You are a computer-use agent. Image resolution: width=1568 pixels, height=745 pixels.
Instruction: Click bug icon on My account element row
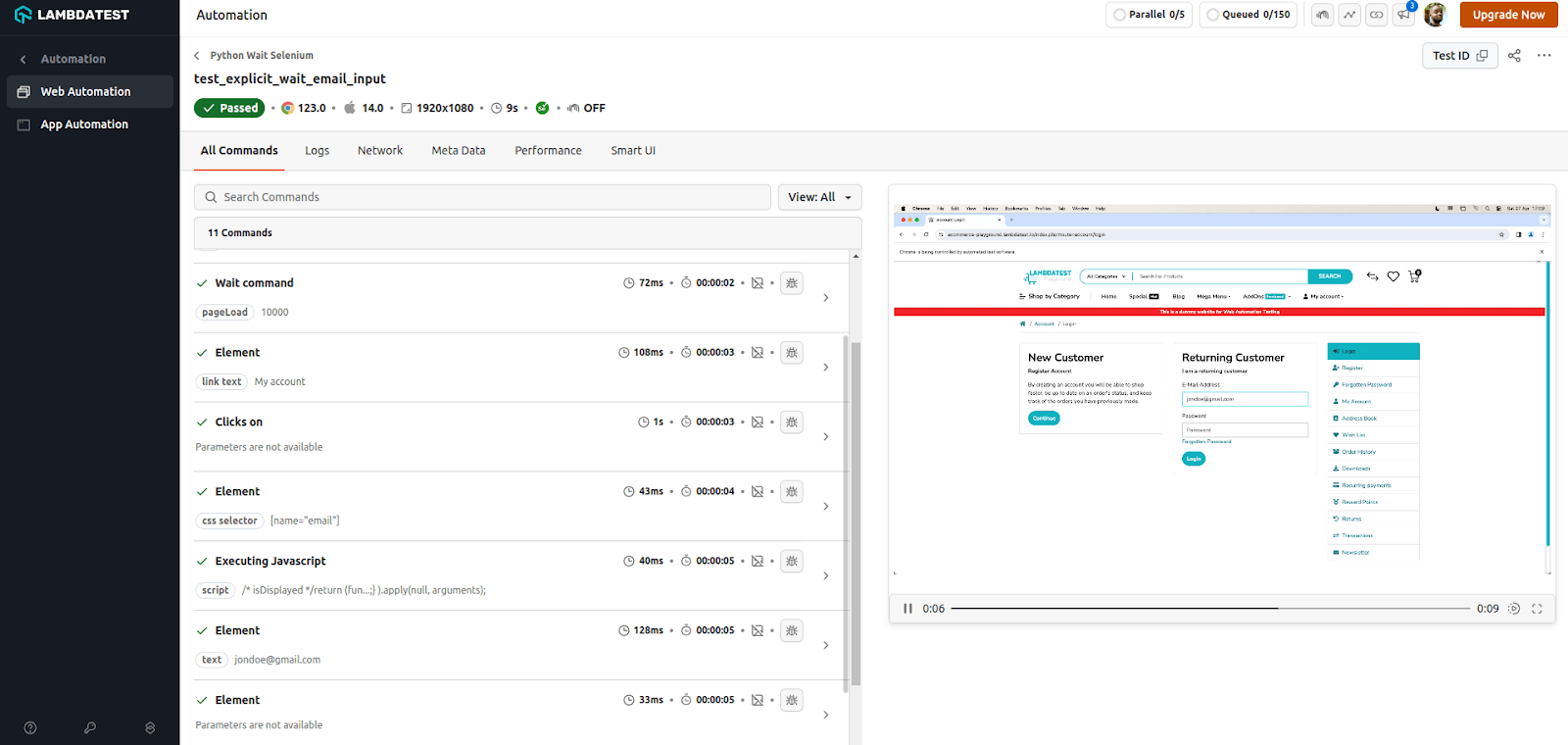coord(792,353)
